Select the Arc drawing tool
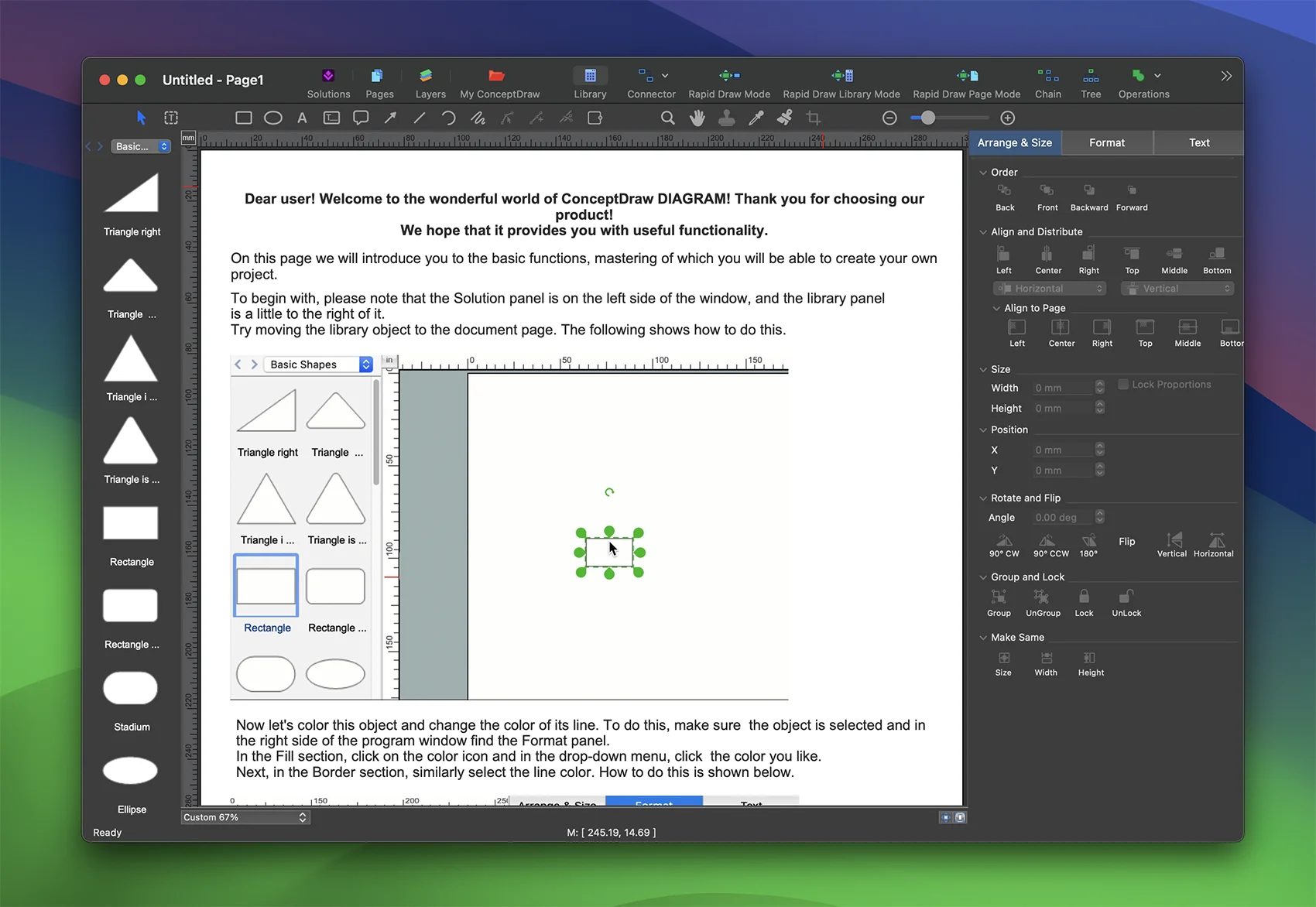The height and width of the screenshot is (907, 1316). pyautogui.click(x=448, y=118)
